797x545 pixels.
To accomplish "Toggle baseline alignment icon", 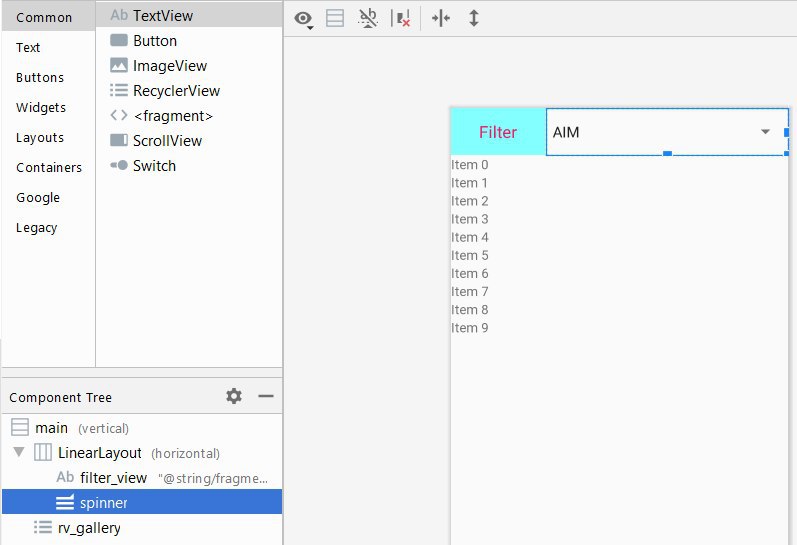I will [x=368, y=18].
